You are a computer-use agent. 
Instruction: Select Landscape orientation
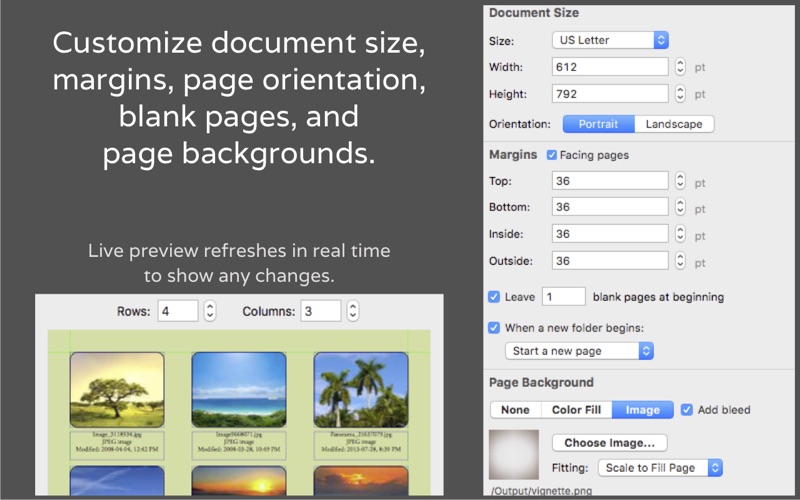click(x=674, y=124)
